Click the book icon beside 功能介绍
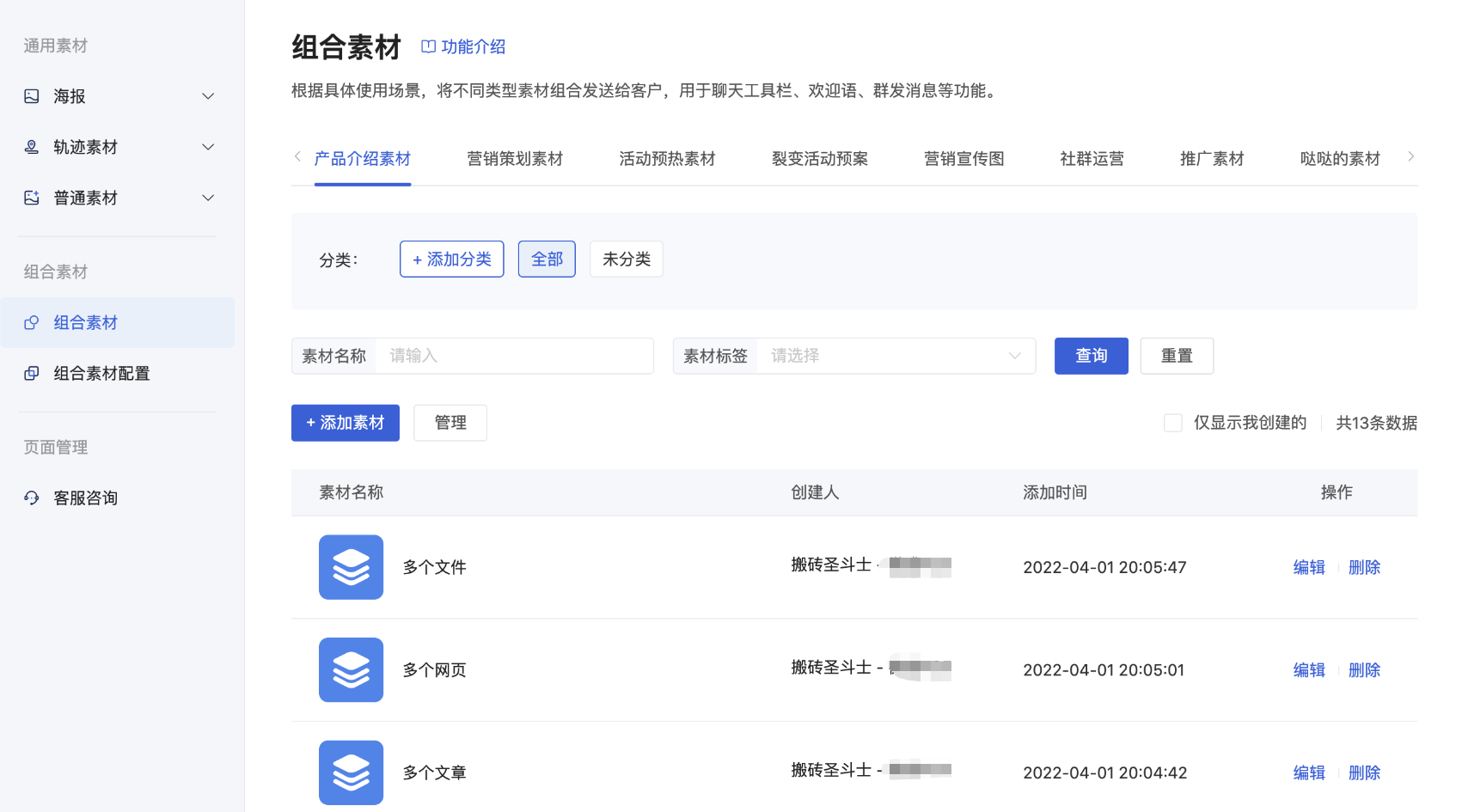The height and width of the screenshot is (812, 1462). [428, 46]
